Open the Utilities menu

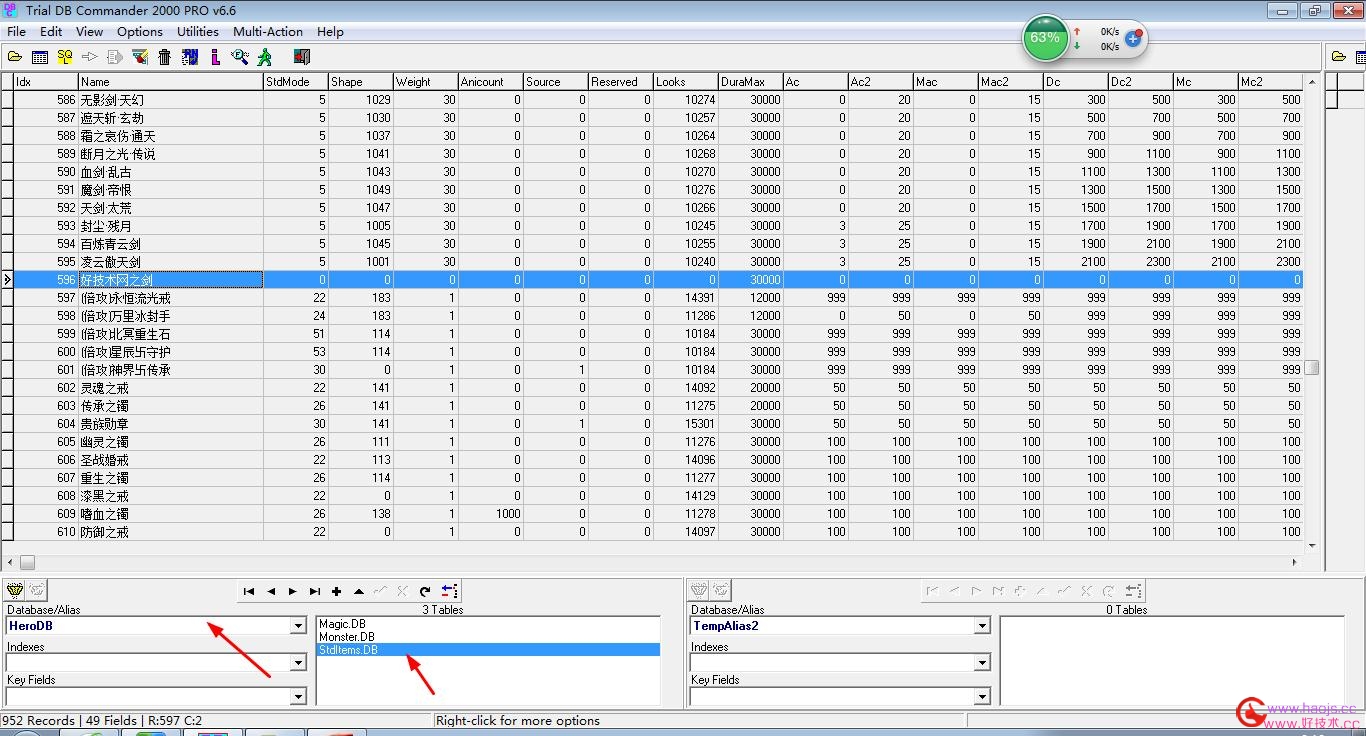click(x=198, y=32)
